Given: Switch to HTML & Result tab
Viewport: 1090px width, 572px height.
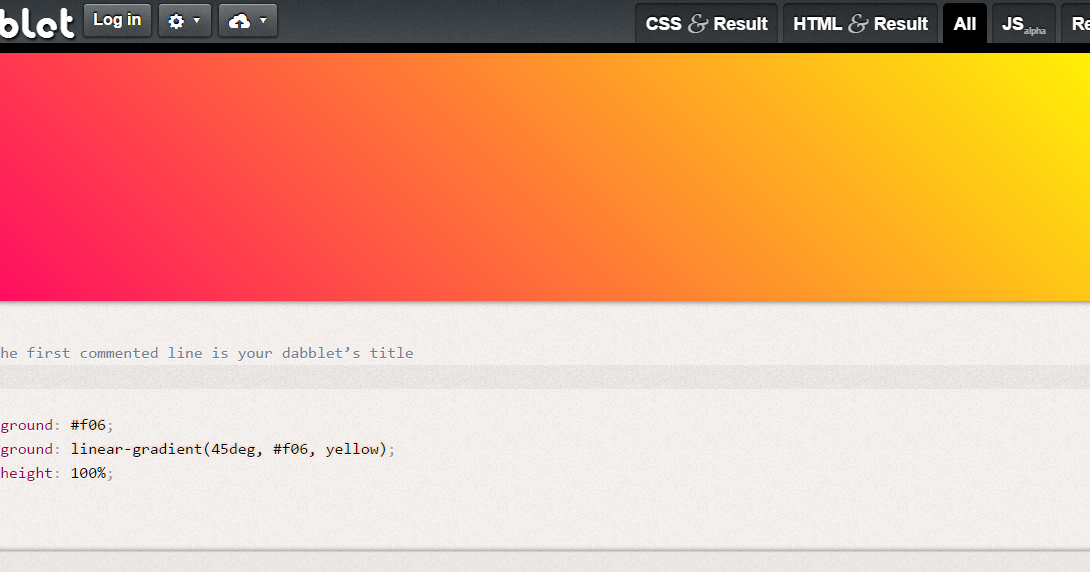Looking at the screenshot, I should coord(860,24).
